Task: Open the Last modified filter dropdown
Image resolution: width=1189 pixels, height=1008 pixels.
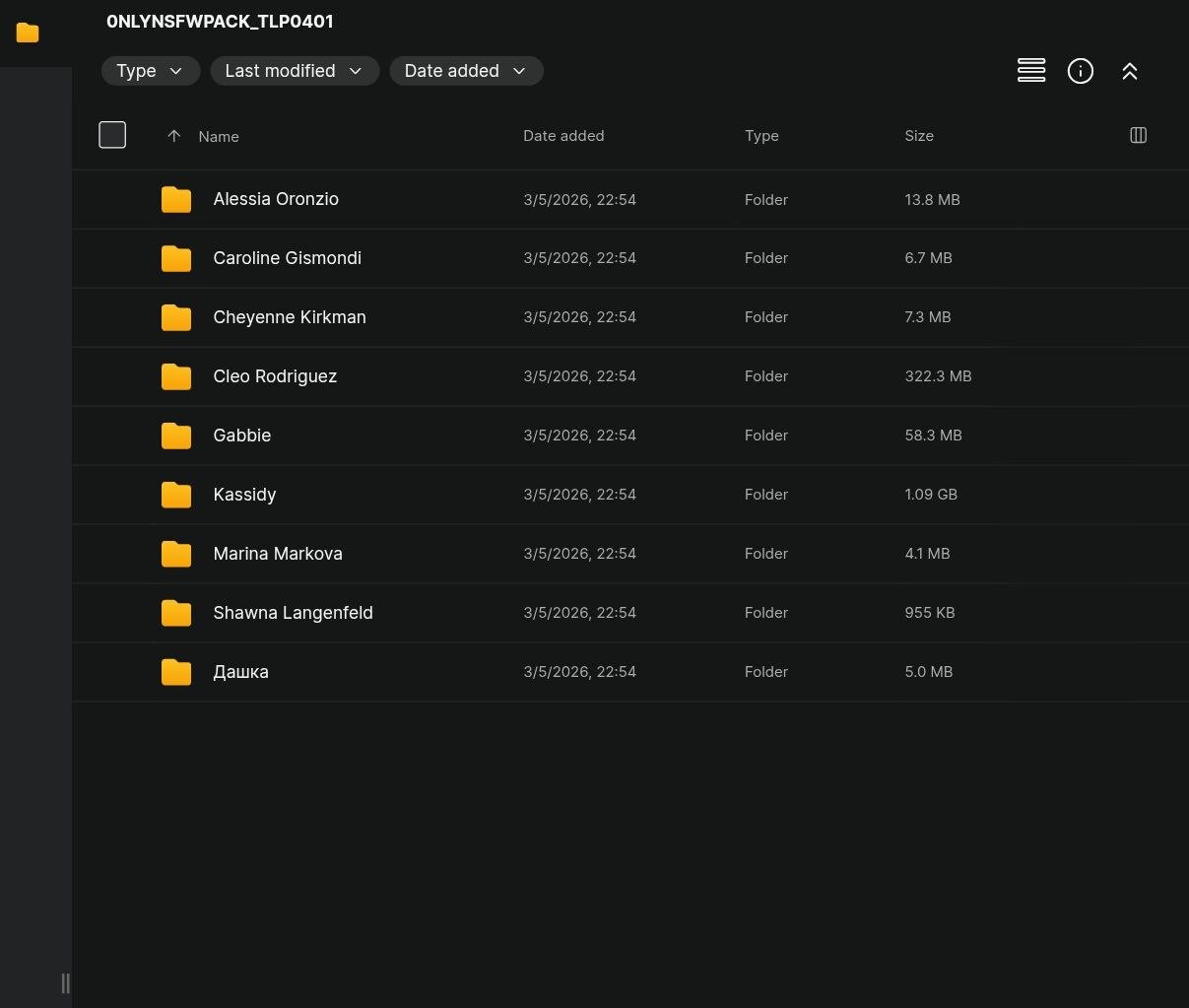Action: tap(295, 71)
